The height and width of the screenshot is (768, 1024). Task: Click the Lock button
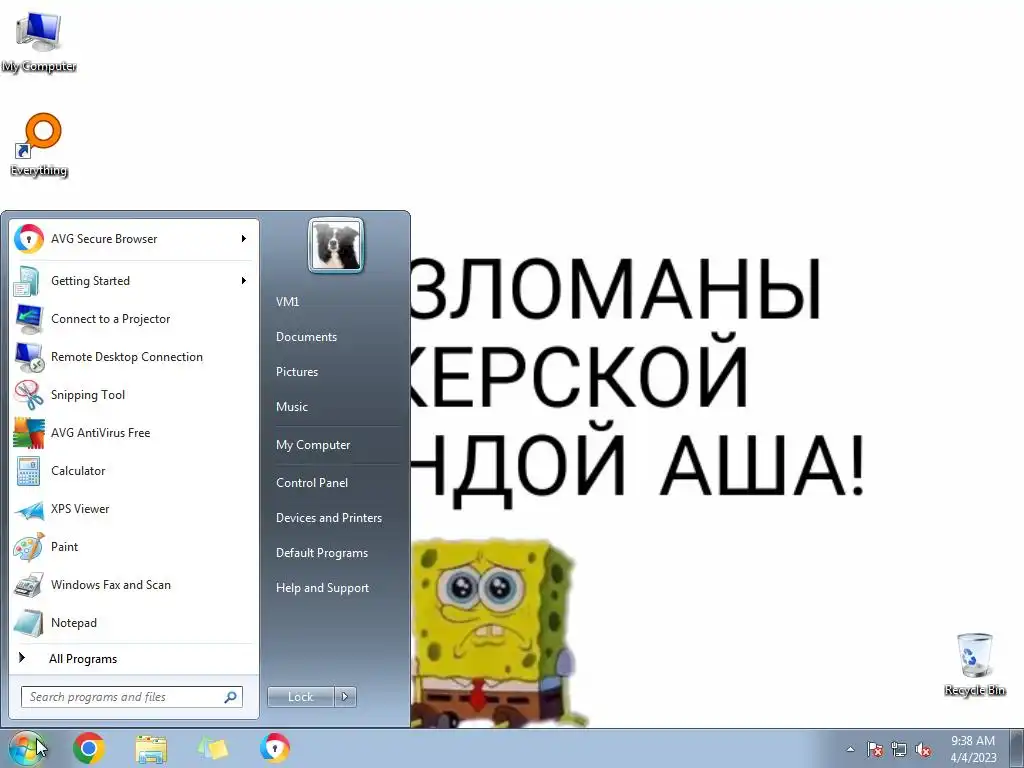pyautogui.click(x=300, y=697)
